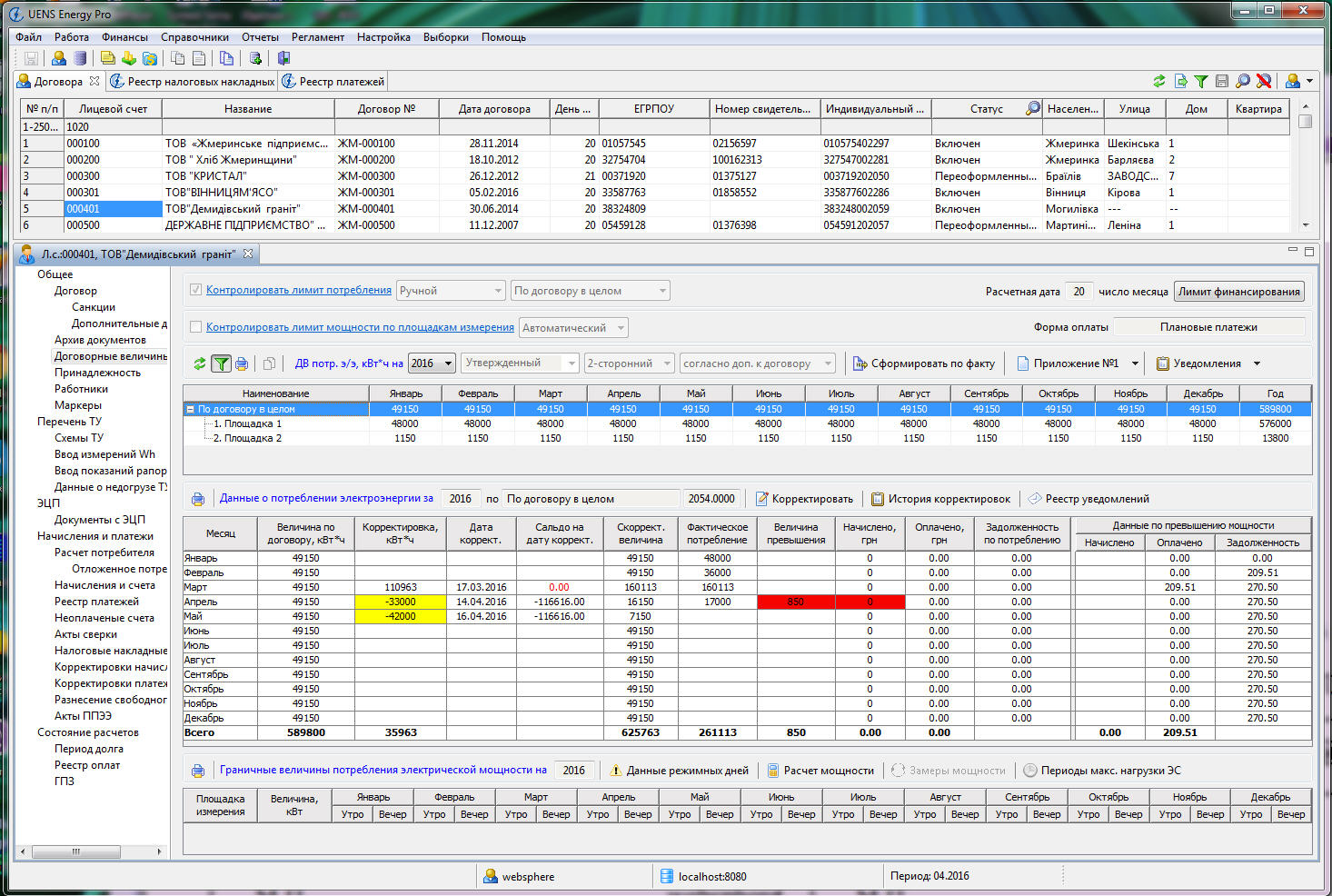This screenshot has width=1332, height=896.
Task: Click the printer icon beside consumption data link
Action: (197, 499)
